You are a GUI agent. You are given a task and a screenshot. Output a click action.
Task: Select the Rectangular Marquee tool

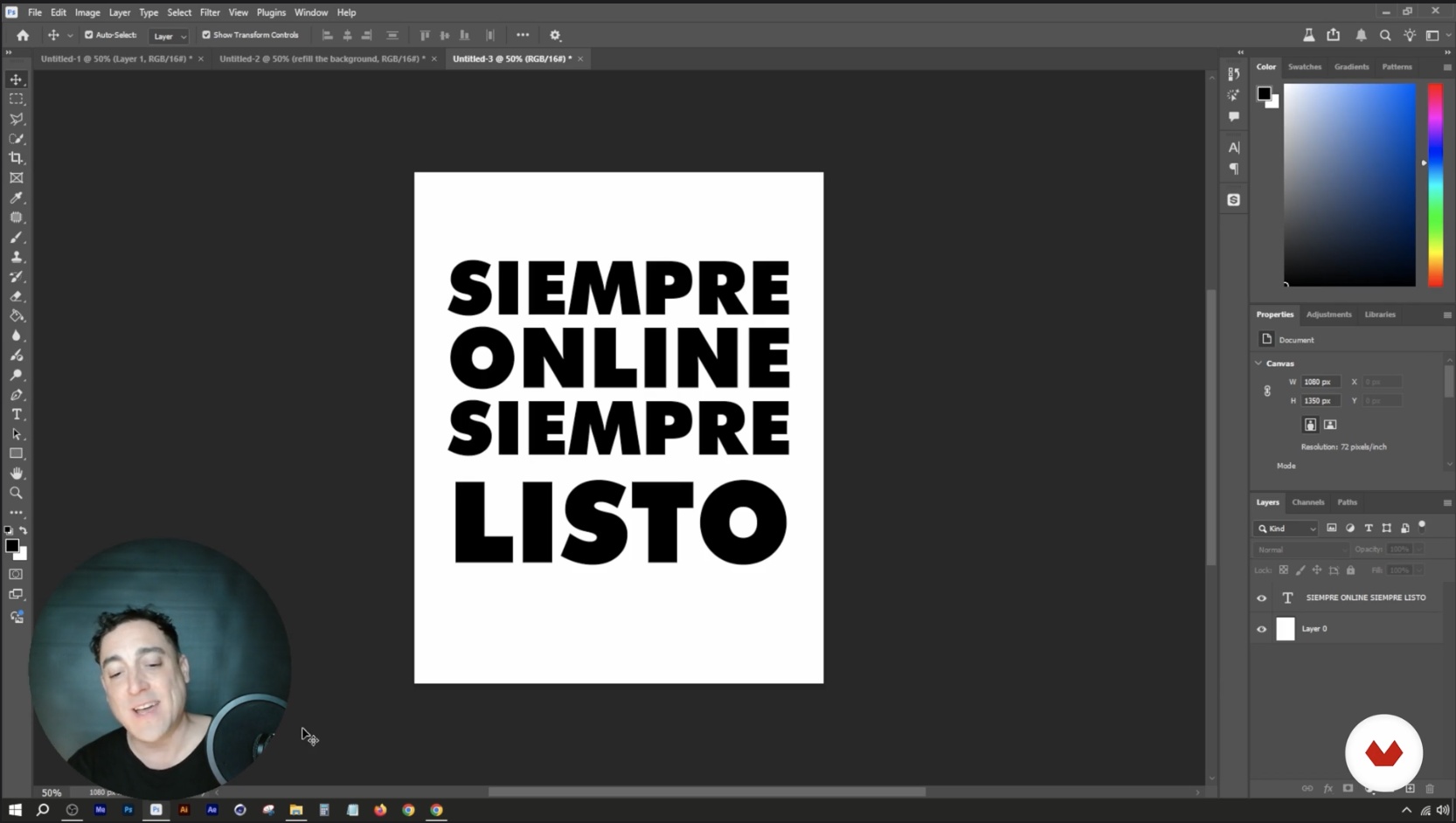(16, 99)
